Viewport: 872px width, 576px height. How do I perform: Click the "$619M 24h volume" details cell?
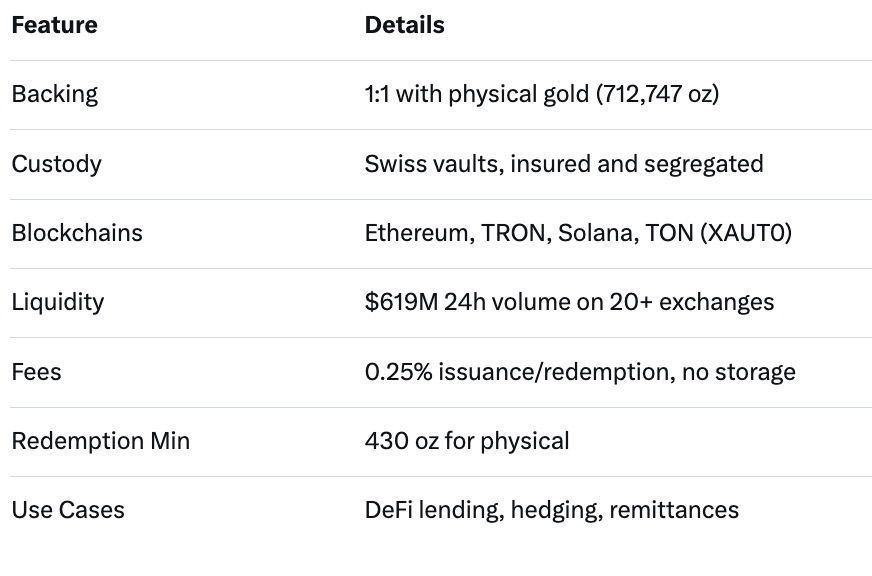pyautogui.click(x=569, y=302)
